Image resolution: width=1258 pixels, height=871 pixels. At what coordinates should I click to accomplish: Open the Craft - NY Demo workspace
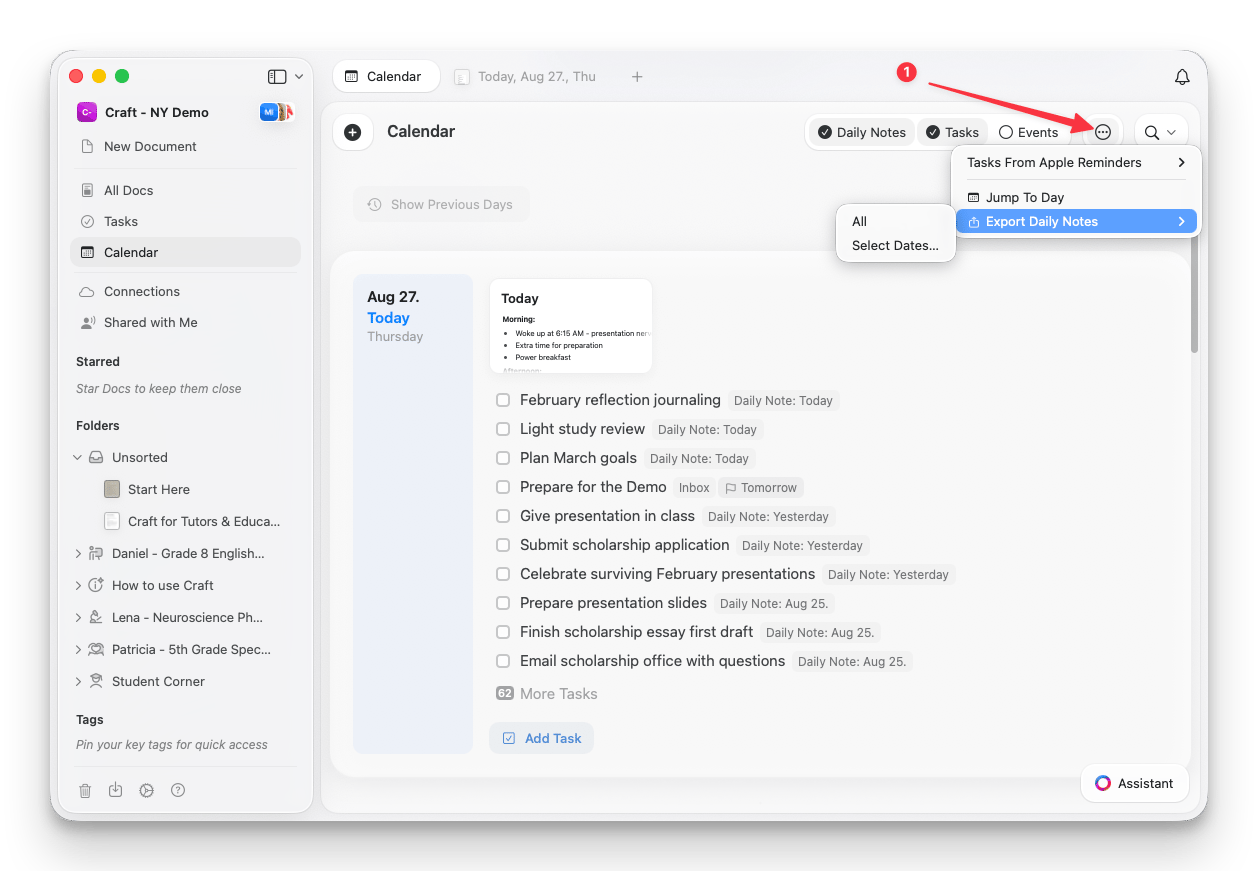point(156,112)
